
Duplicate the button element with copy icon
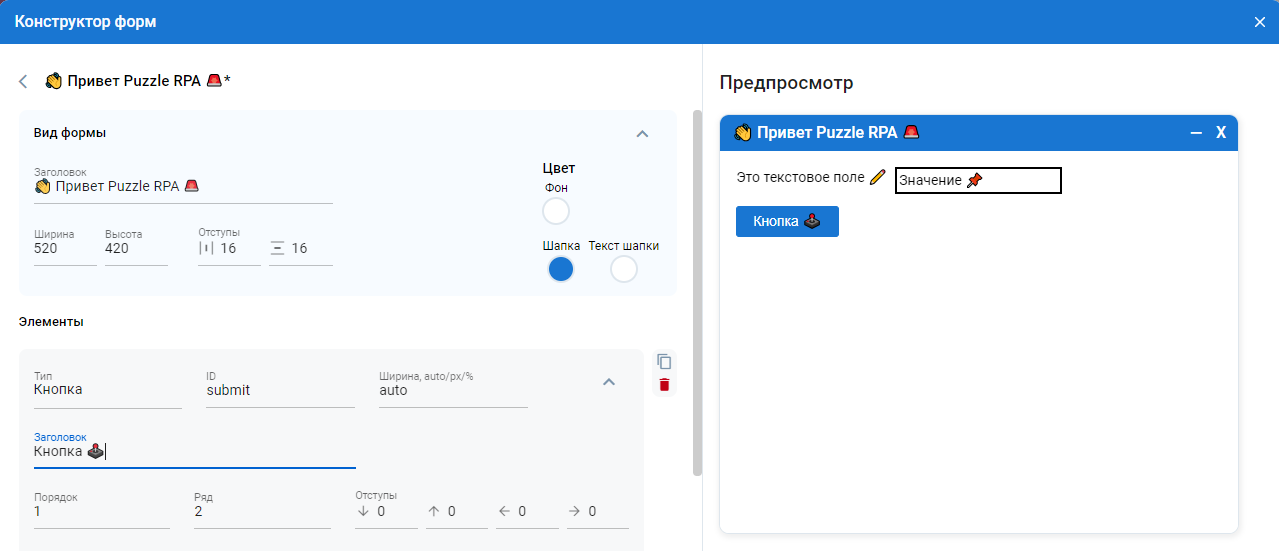click(664, 362)
